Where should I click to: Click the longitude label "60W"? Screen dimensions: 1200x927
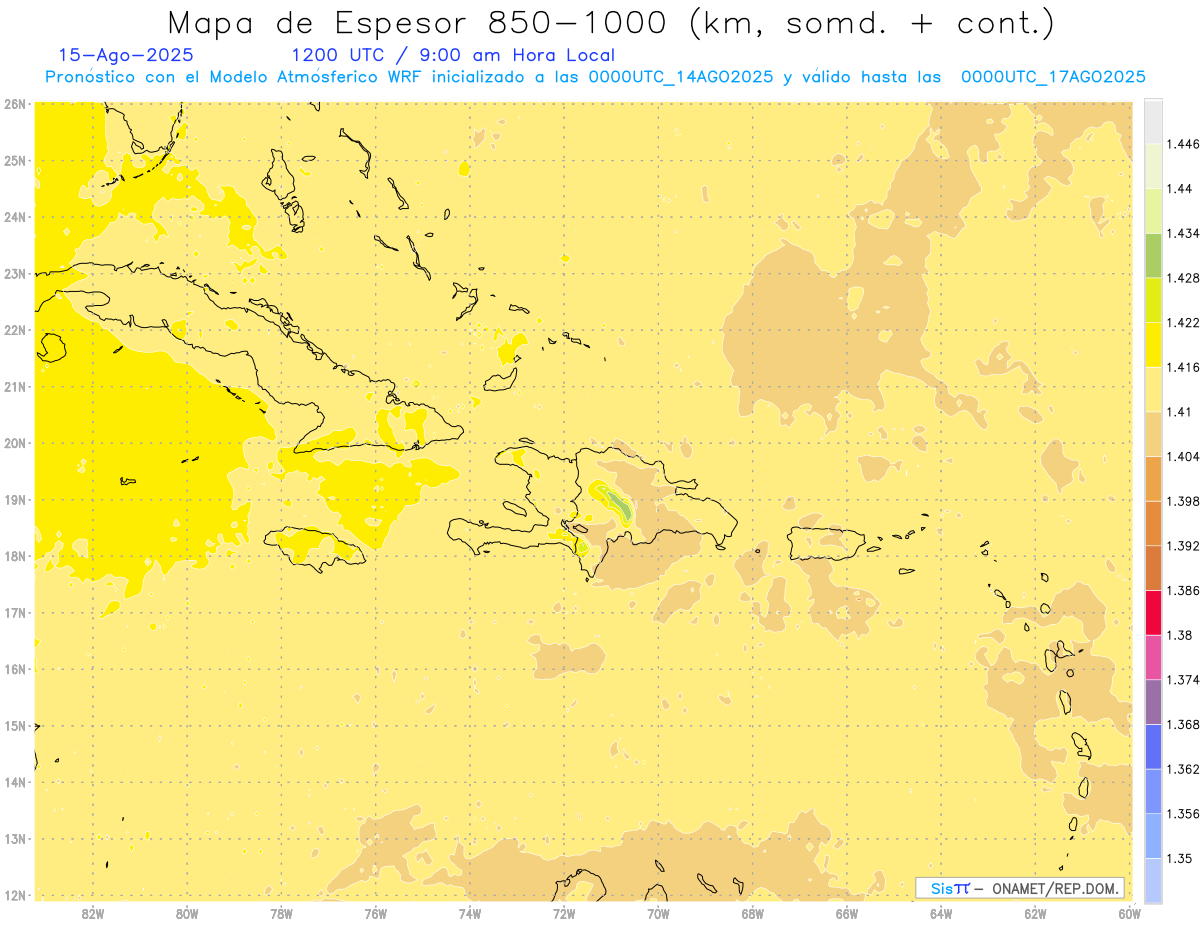(x=1129, y=913)
